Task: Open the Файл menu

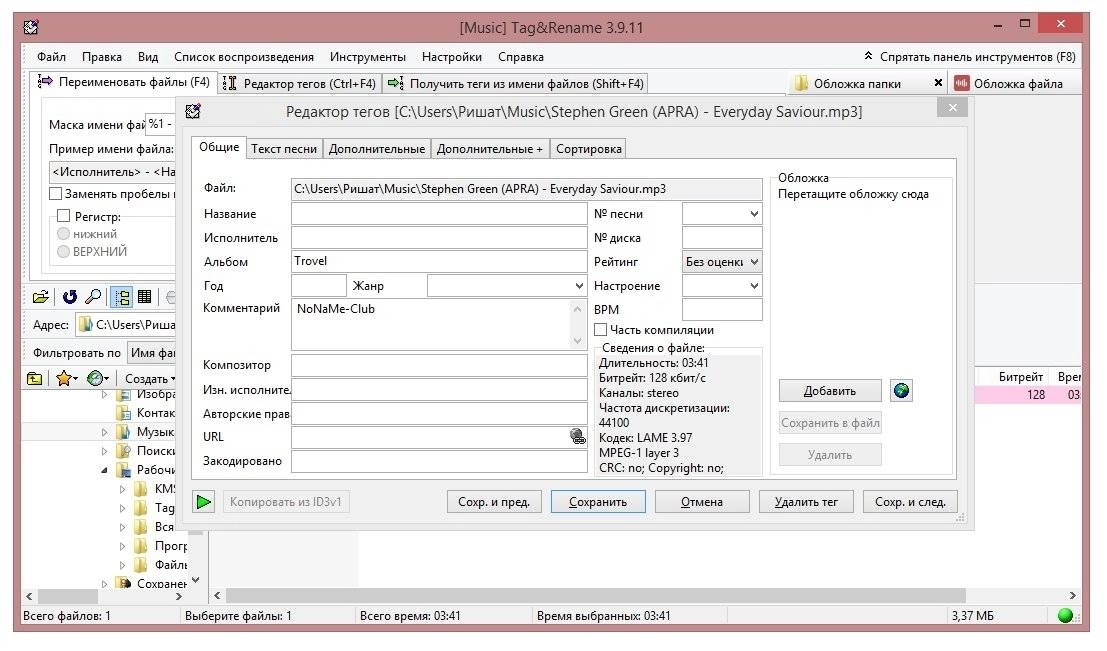Action: point(52,56)
